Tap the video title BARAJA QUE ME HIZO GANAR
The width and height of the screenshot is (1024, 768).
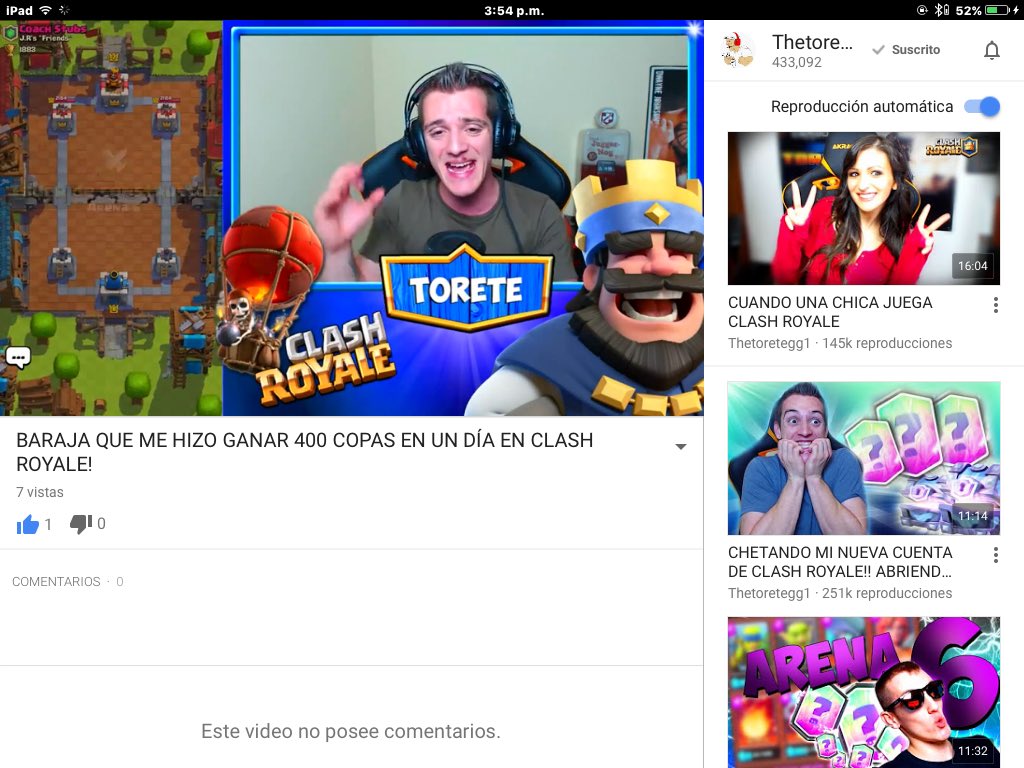point(304,452)
